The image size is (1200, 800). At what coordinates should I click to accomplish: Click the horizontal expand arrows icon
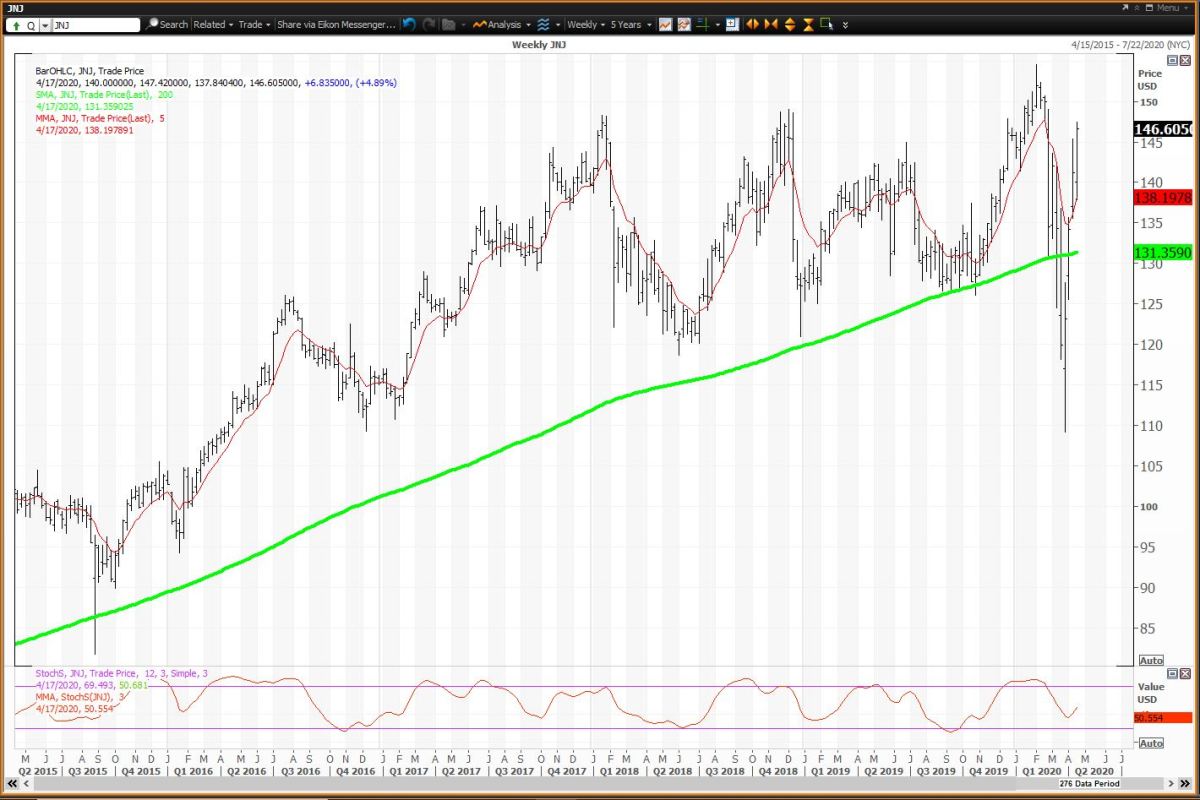753,24
